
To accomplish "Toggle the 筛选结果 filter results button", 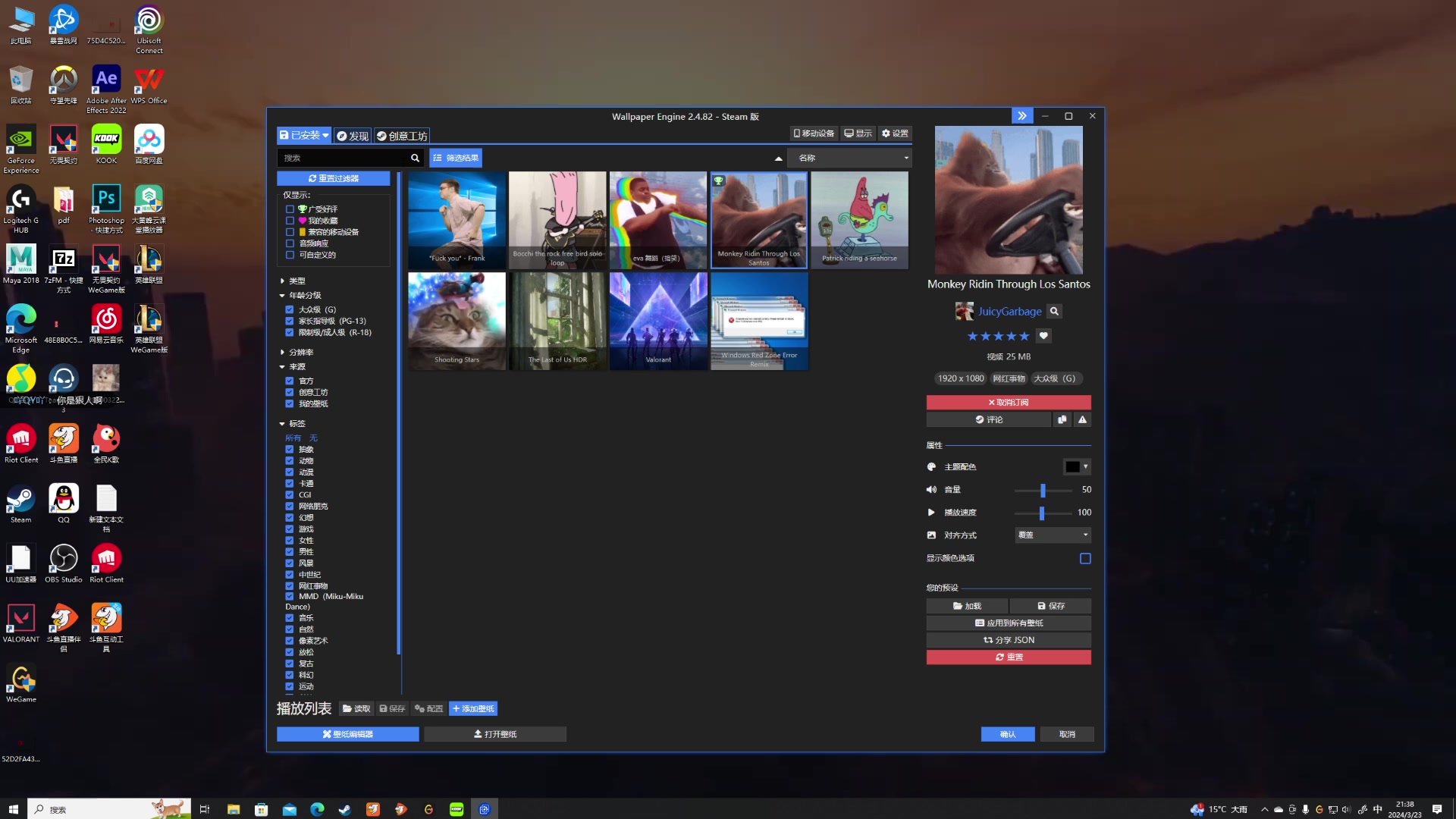I will tap(456, 158).
